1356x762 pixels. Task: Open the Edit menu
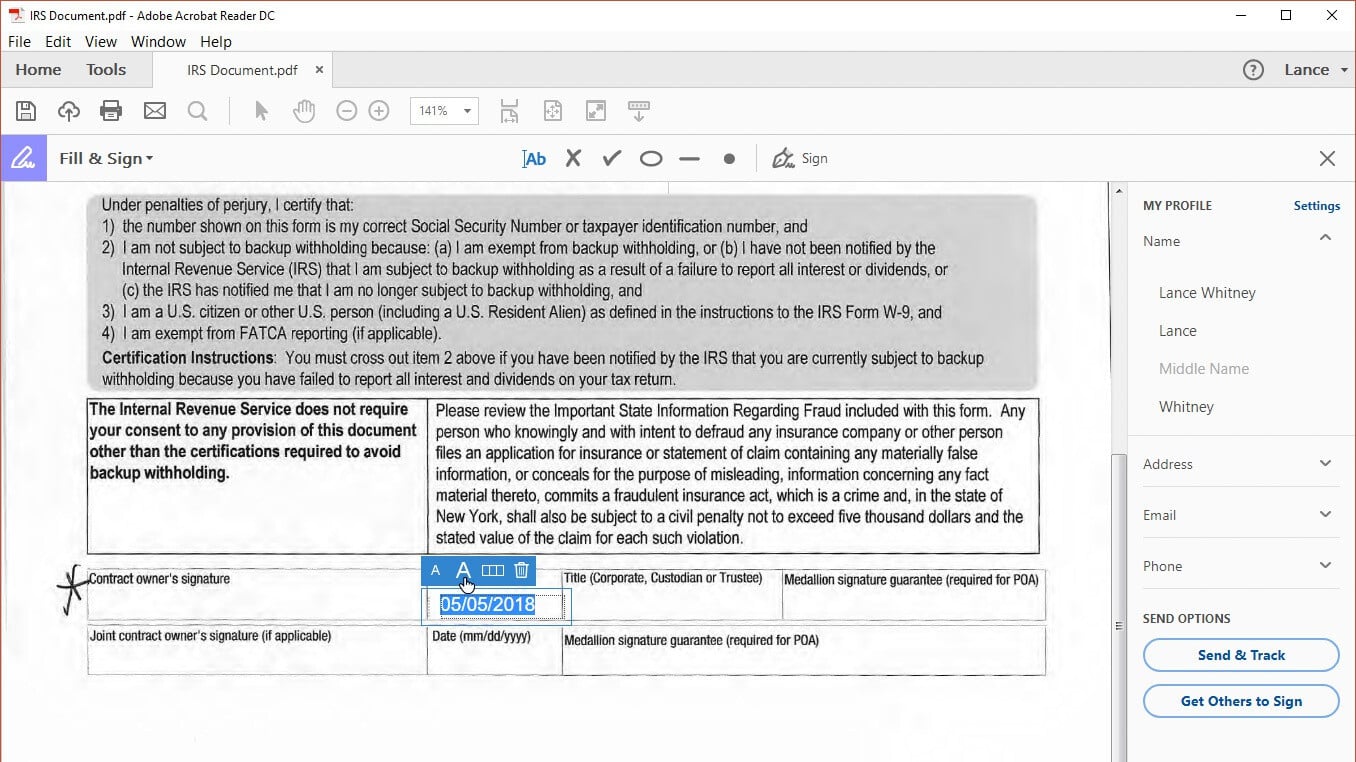coord(58,42)
